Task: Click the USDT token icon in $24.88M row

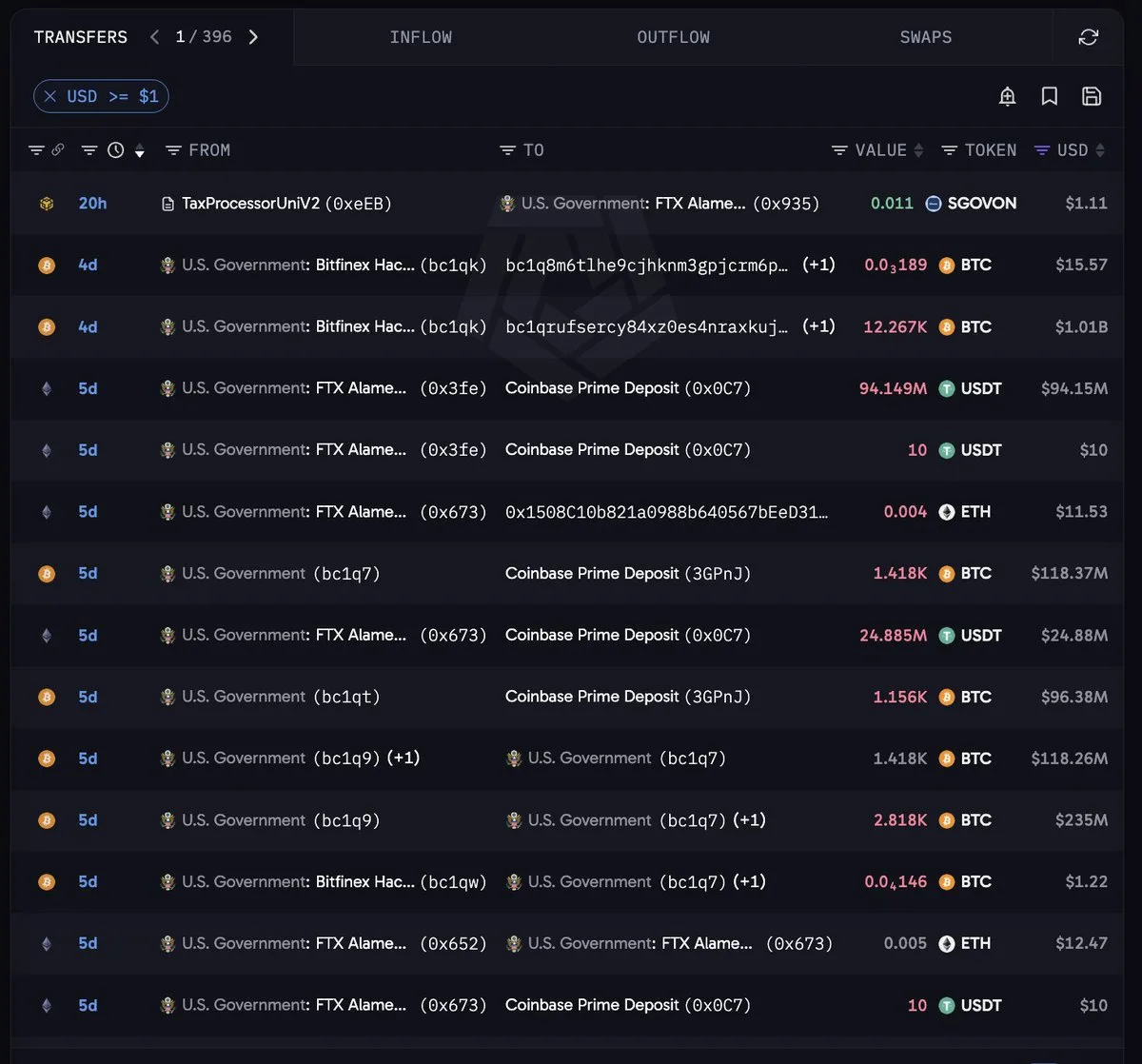Action: pos(947,635)
